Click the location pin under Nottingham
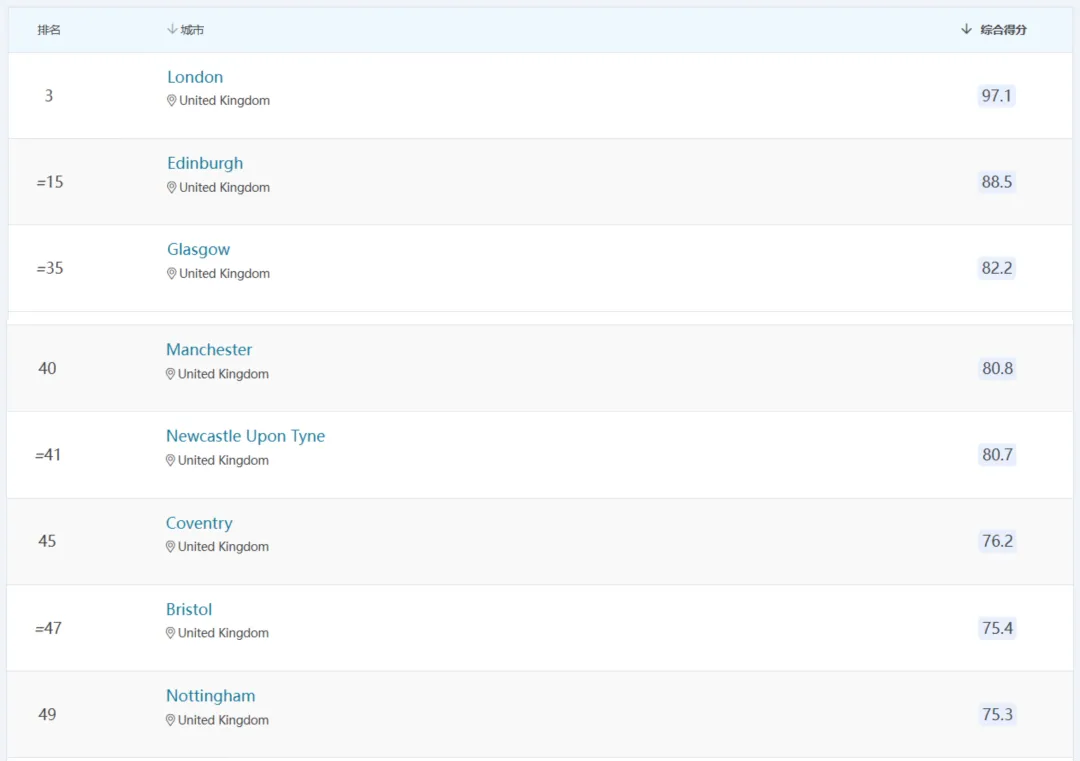 tap(170, 720)
